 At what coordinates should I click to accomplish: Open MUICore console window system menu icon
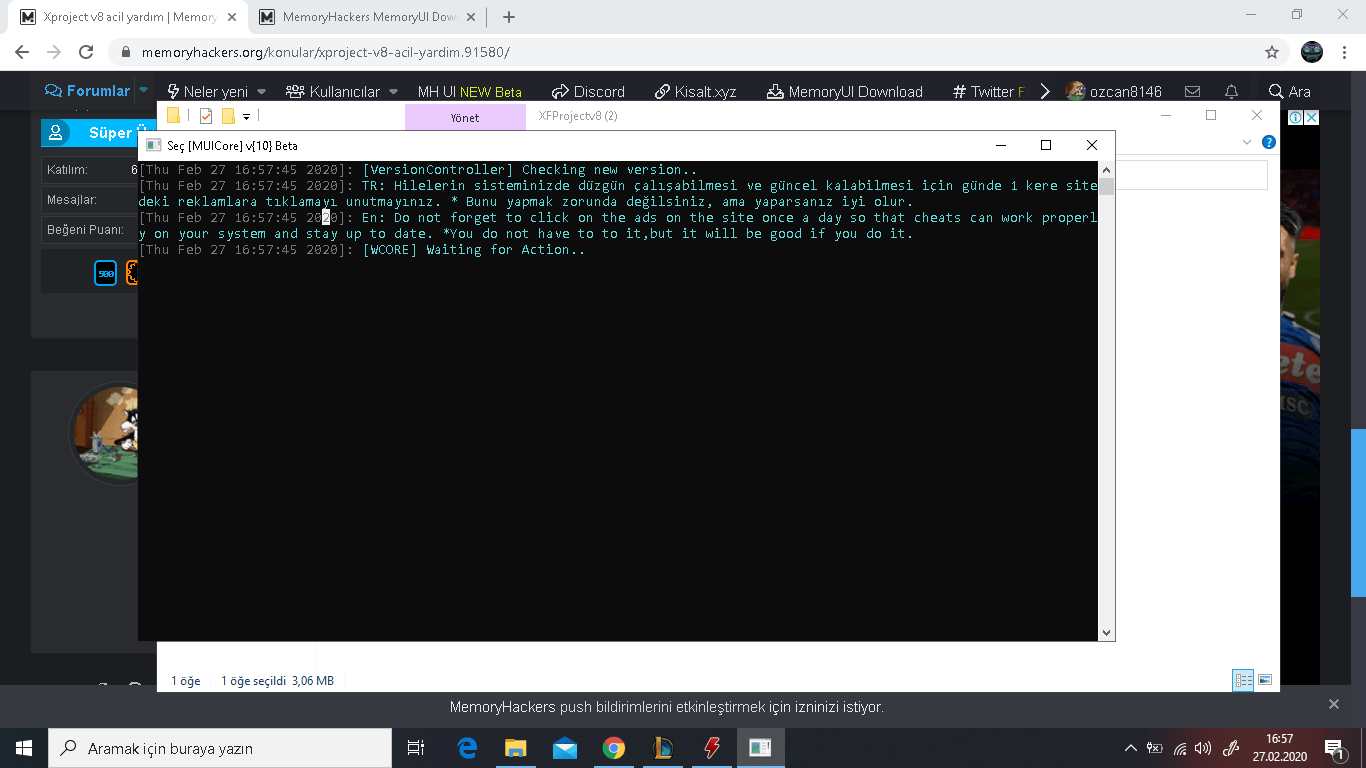coord(153,145)
